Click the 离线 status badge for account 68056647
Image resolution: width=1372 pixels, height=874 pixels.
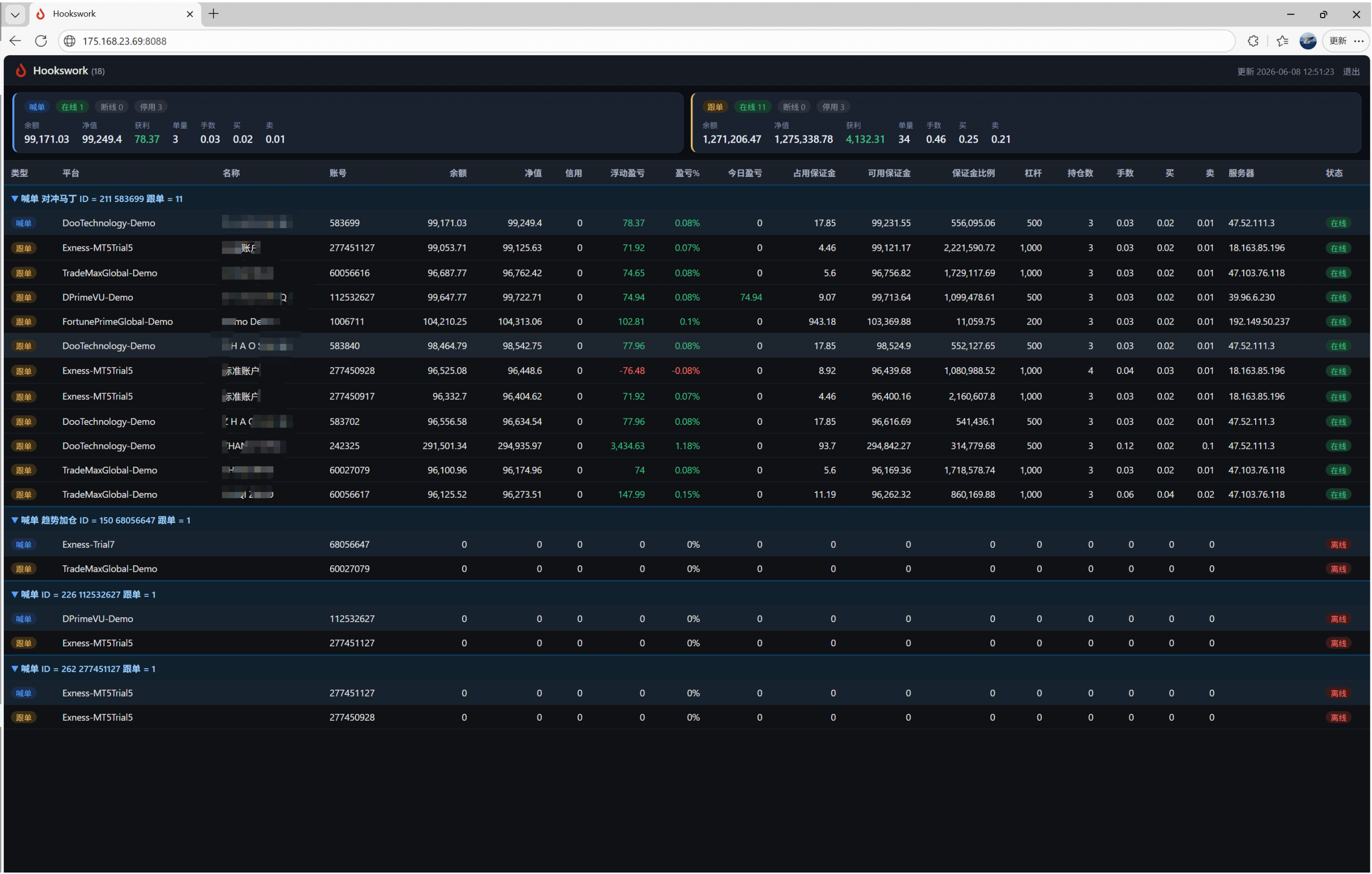click(x=1338, y=544)
